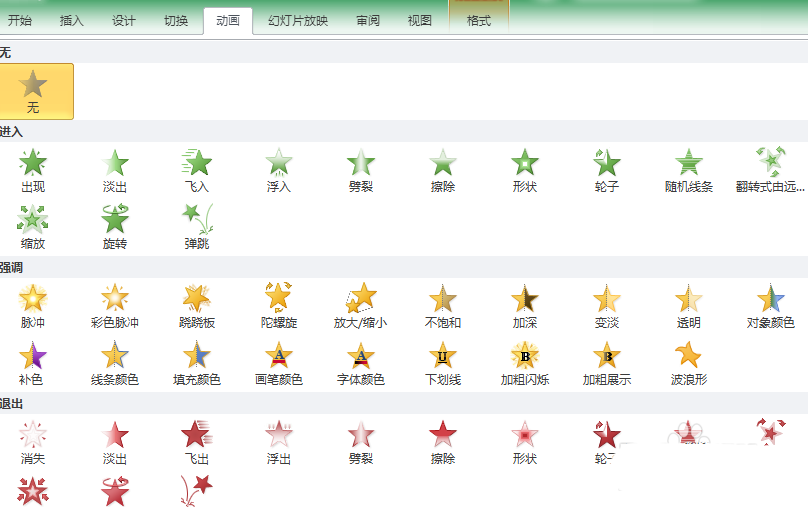
Task: Select the red 擦除 exit animation
Action: (x=443, y=443)
